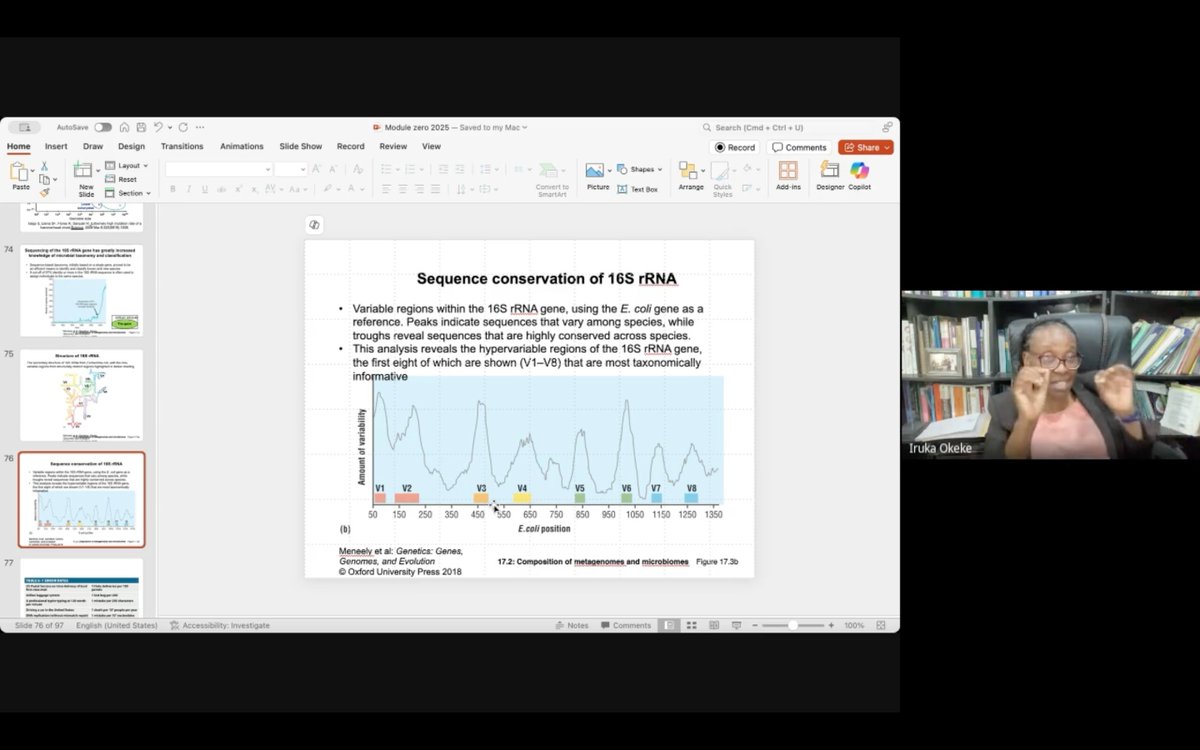Viewport: 1200px width, 750px height.
Task: Open the Section dropdown
Action: coord(128,193)
